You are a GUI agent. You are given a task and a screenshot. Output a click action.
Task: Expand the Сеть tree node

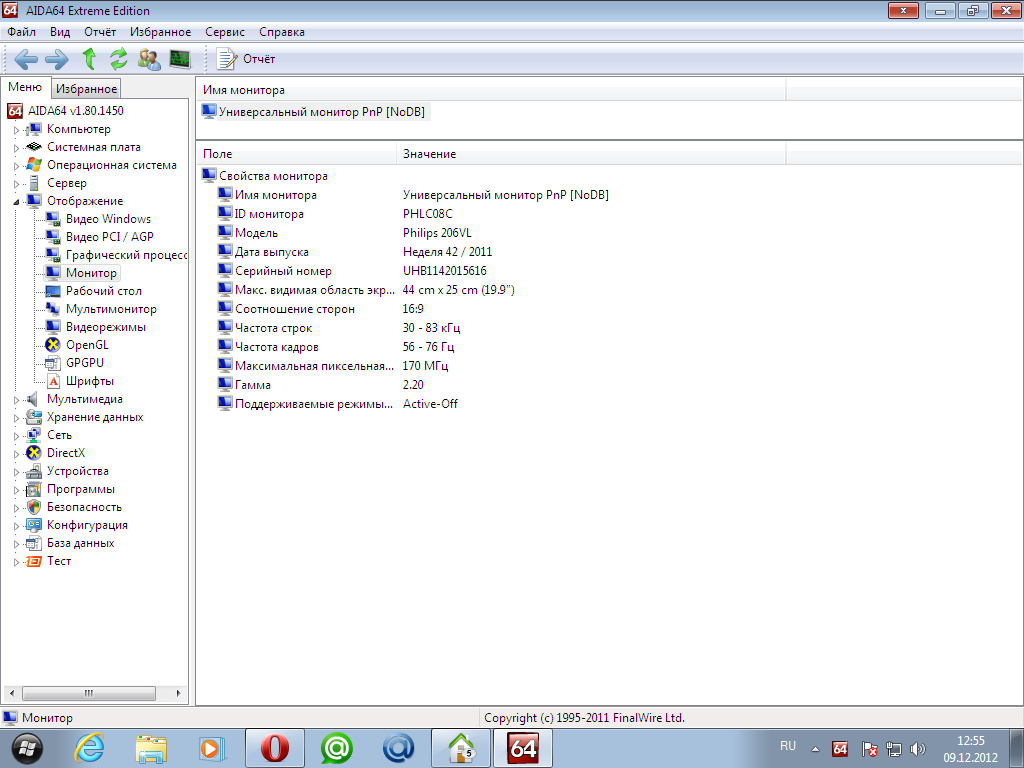point(16,436)
